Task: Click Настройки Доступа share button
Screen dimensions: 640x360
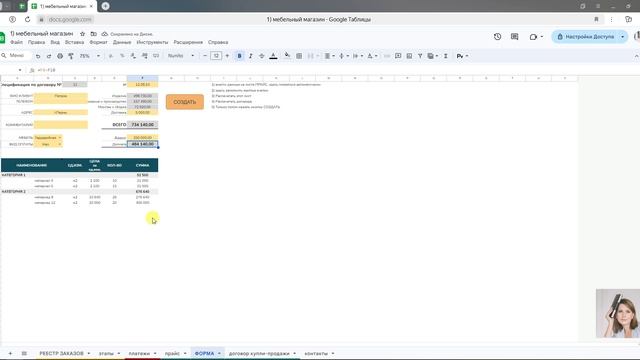Action: [586, 37]
